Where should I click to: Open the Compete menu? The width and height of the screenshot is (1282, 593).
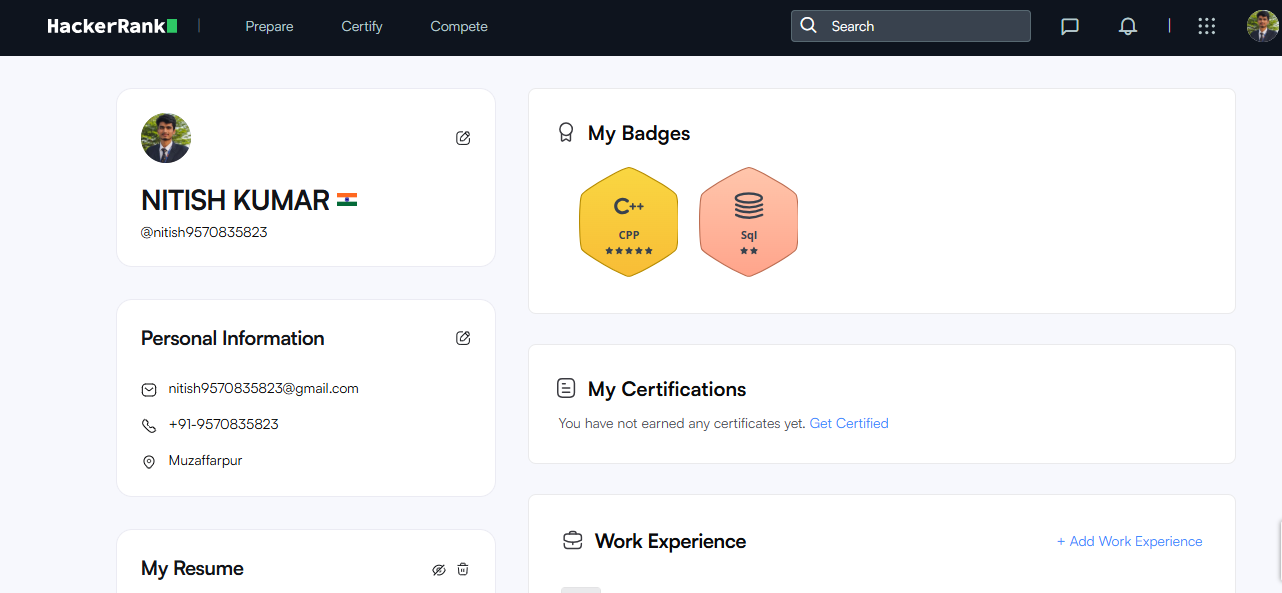(x=458, y=27)
